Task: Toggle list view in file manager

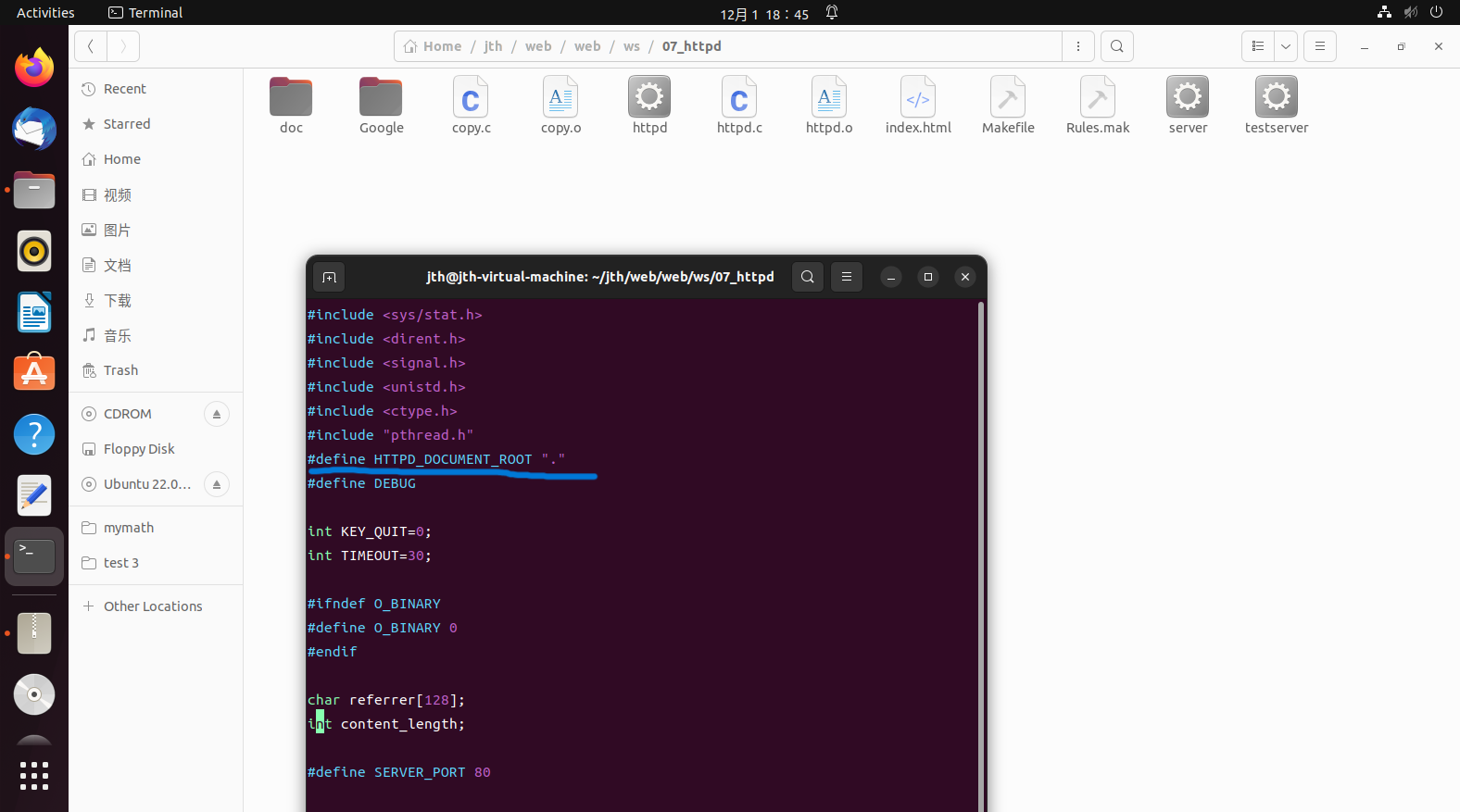Action: click(x=1258, y=46)
